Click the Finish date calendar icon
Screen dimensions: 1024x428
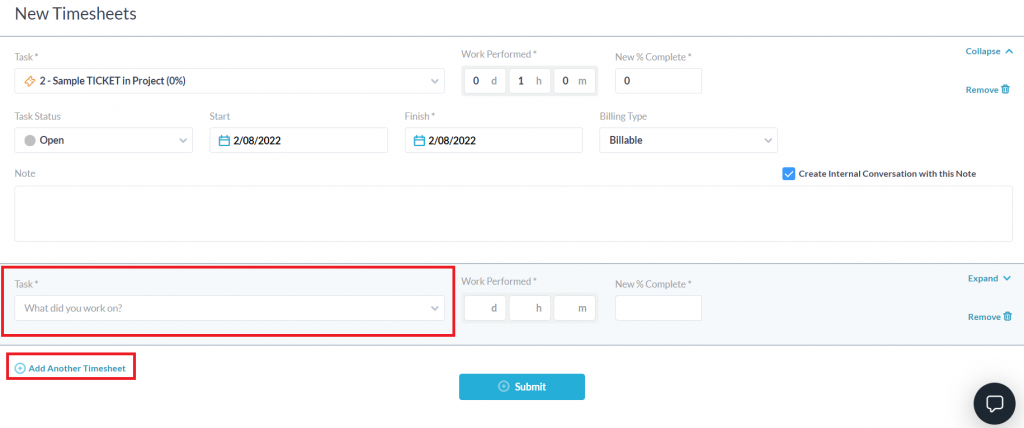(x=419, y=141)
